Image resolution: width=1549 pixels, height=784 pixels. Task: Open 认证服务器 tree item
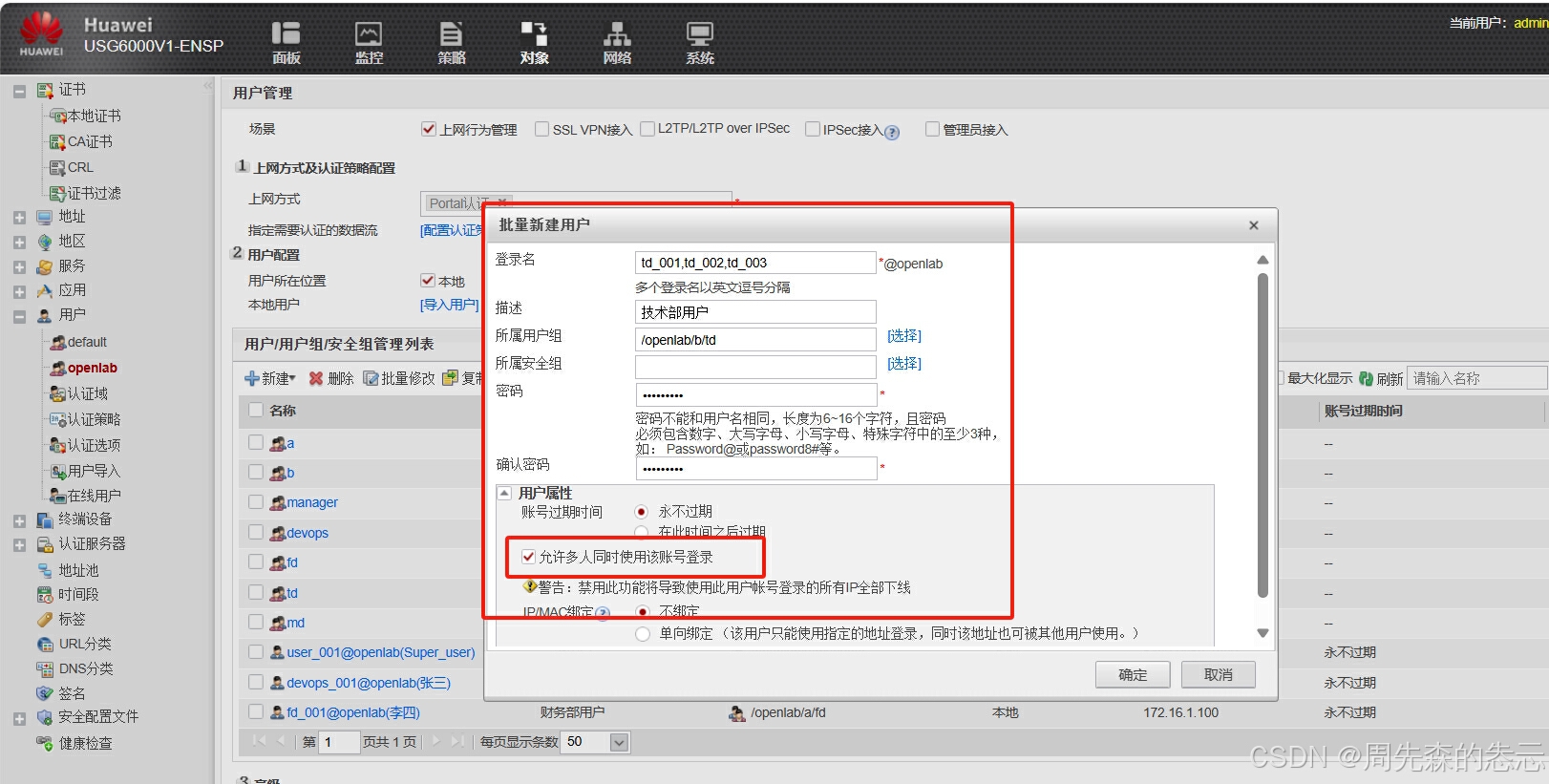pyautogui.click(x=92, y=543)
